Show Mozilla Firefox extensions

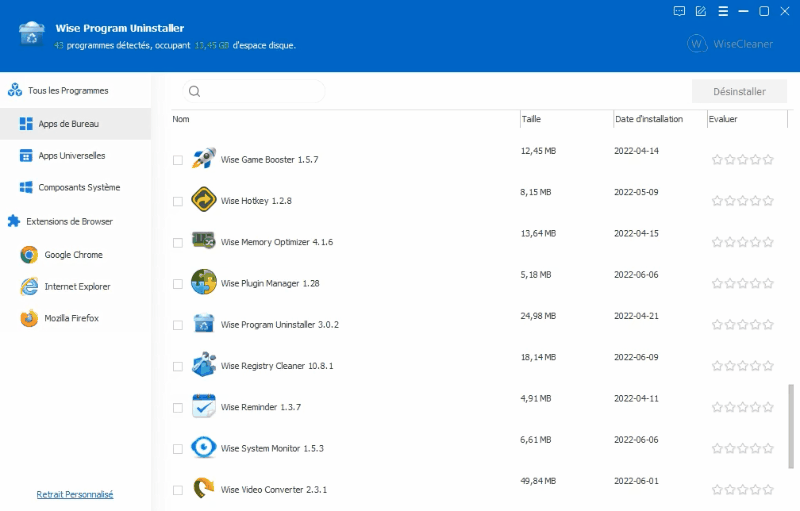(x=76, y=318)
